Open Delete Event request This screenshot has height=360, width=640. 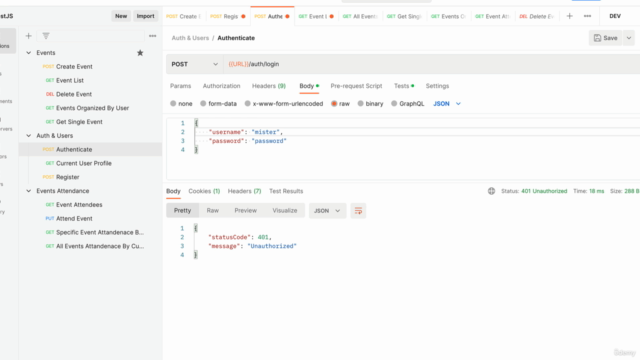coord(73,94)
